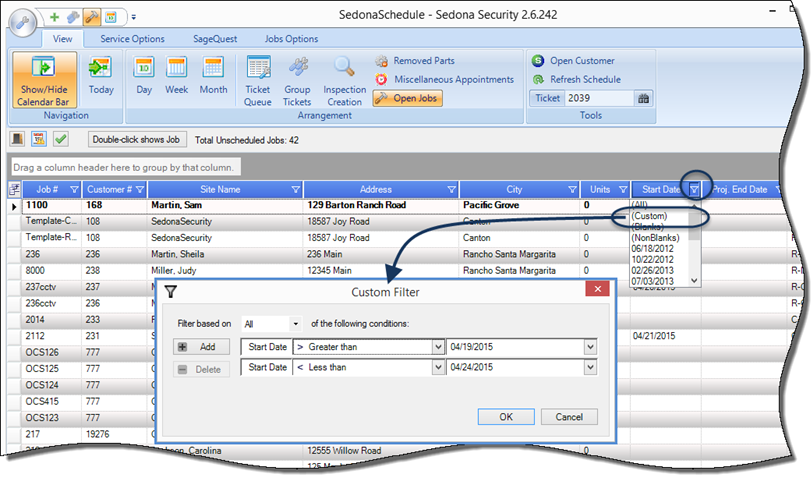Open Inspection Creation
The width and height of the screenshot is (811, 477).
(344, 81)
